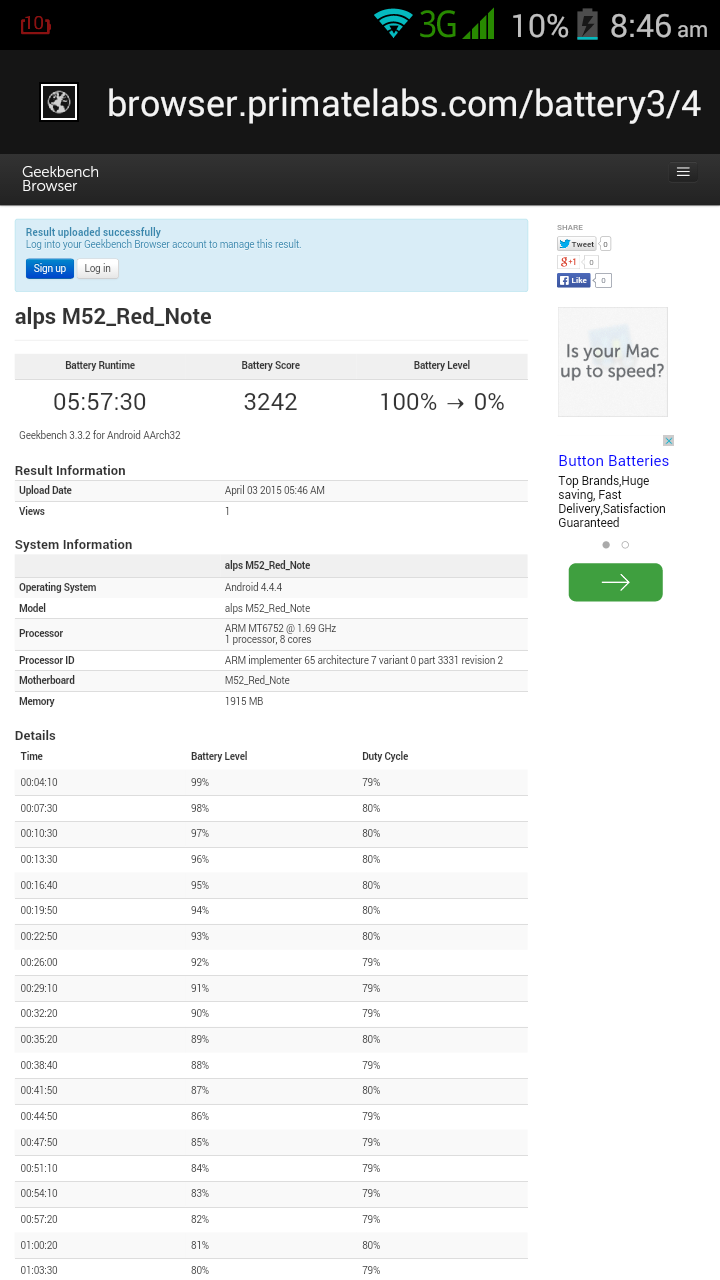
Task: Tap the red notification icon in status bar
Action: click(35, 24)
